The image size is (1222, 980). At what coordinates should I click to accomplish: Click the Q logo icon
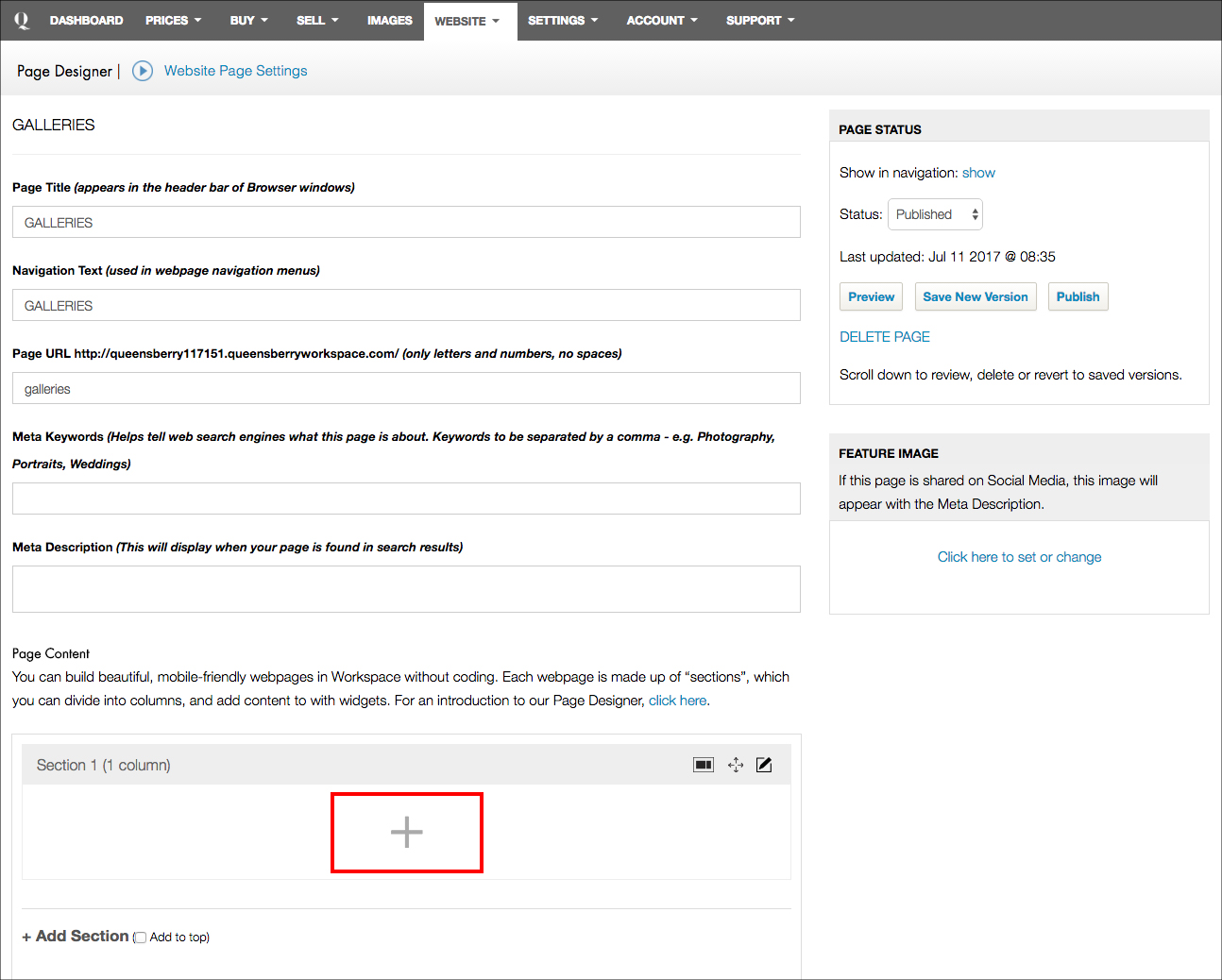click(x=22, y=20)
